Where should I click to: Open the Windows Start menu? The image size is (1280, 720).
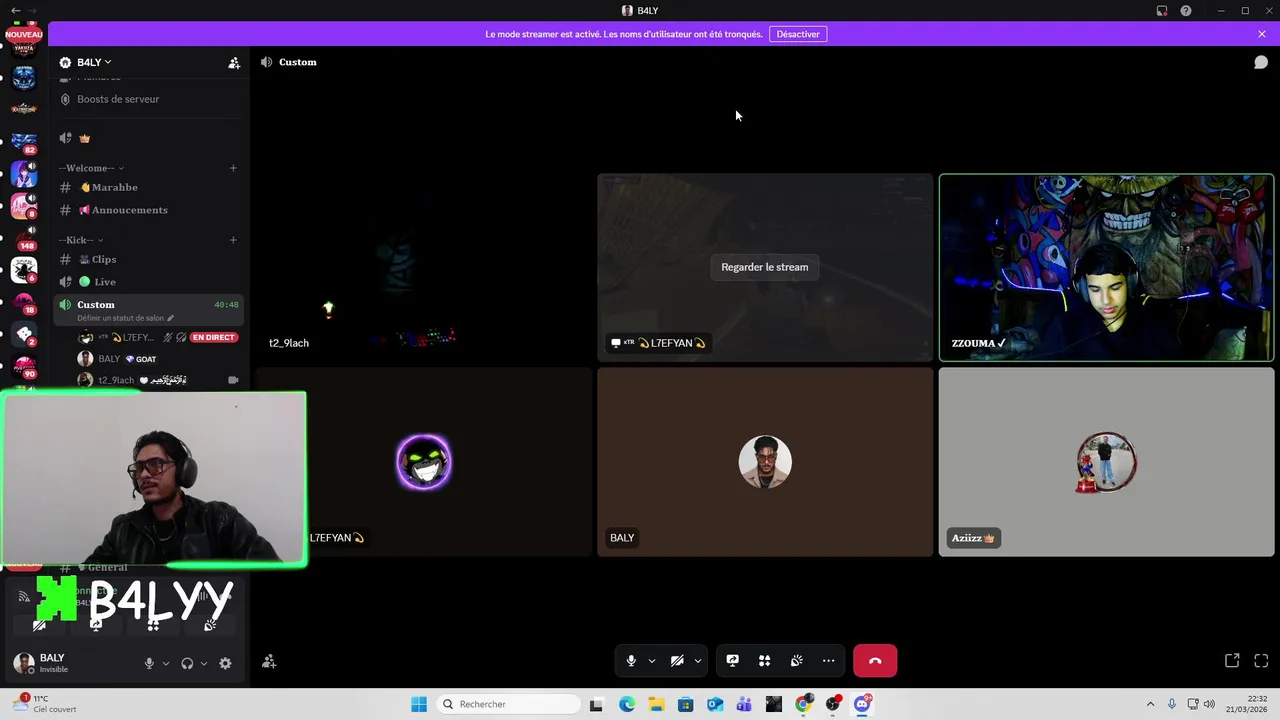pyautogui.click(x=419, y=704)
